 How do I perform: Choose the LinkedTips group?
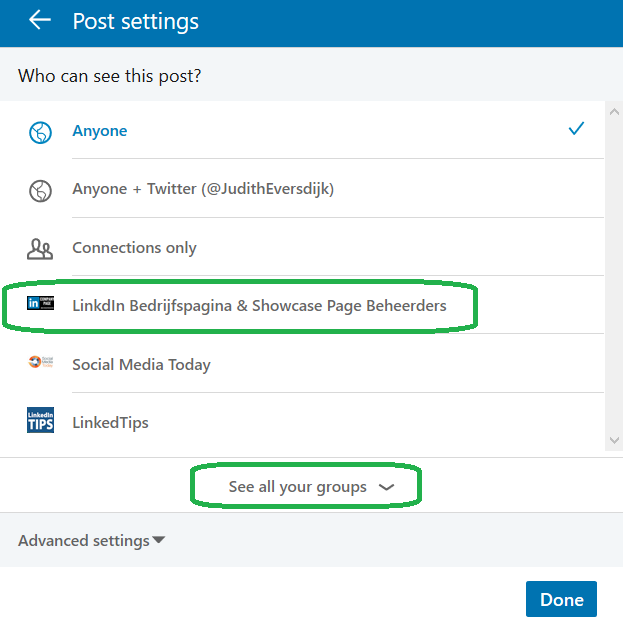(302, 422)
